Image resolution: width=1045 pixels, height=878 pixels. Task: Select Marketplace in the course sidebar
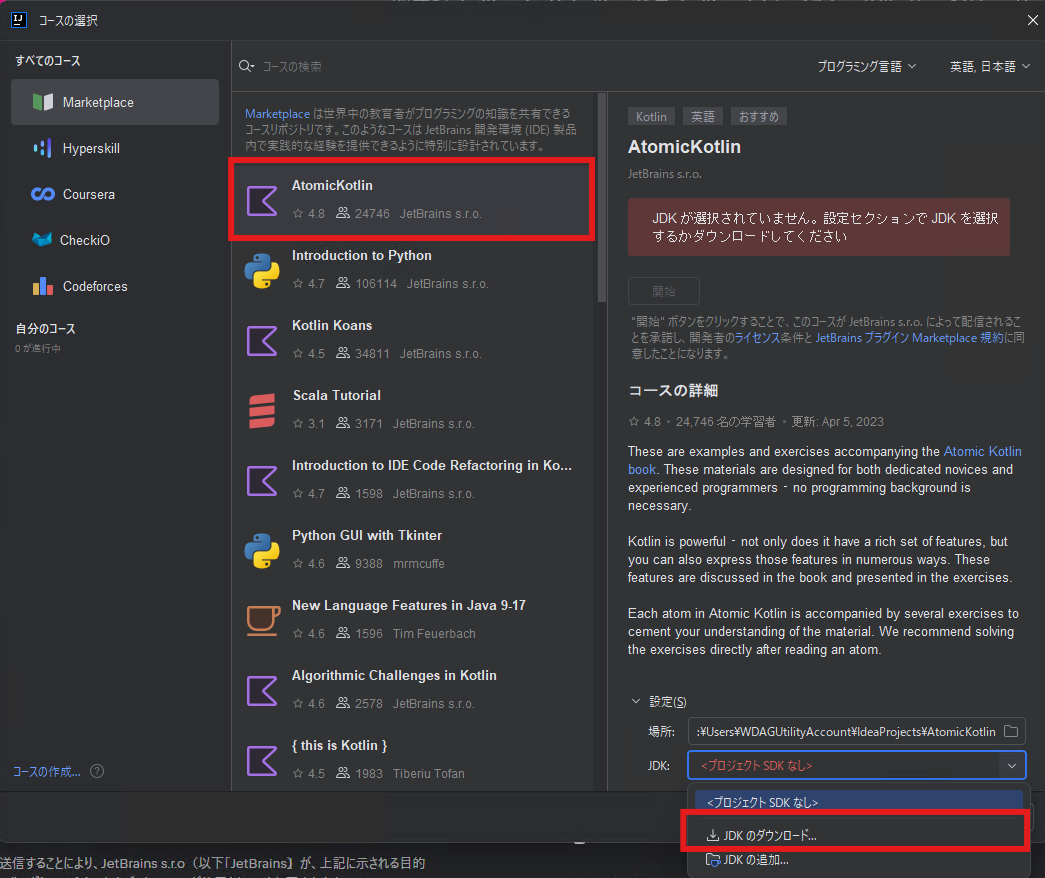[114, 102]
